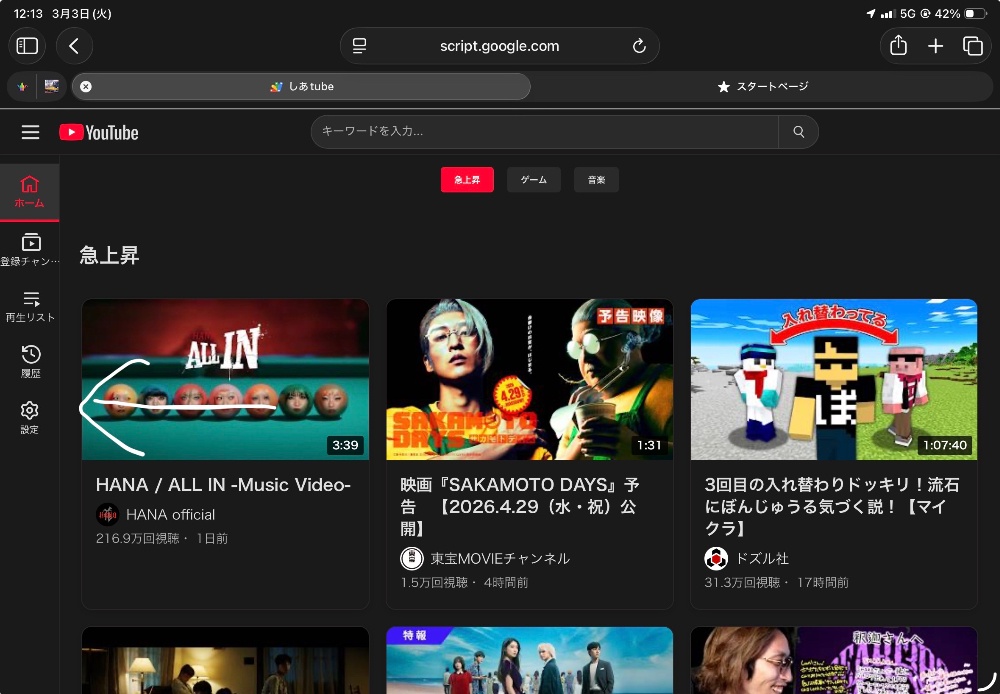This screenshot has height=694, width=1000.
Task: Open subscribed channels in the sidebar
Action: point(29,249)
